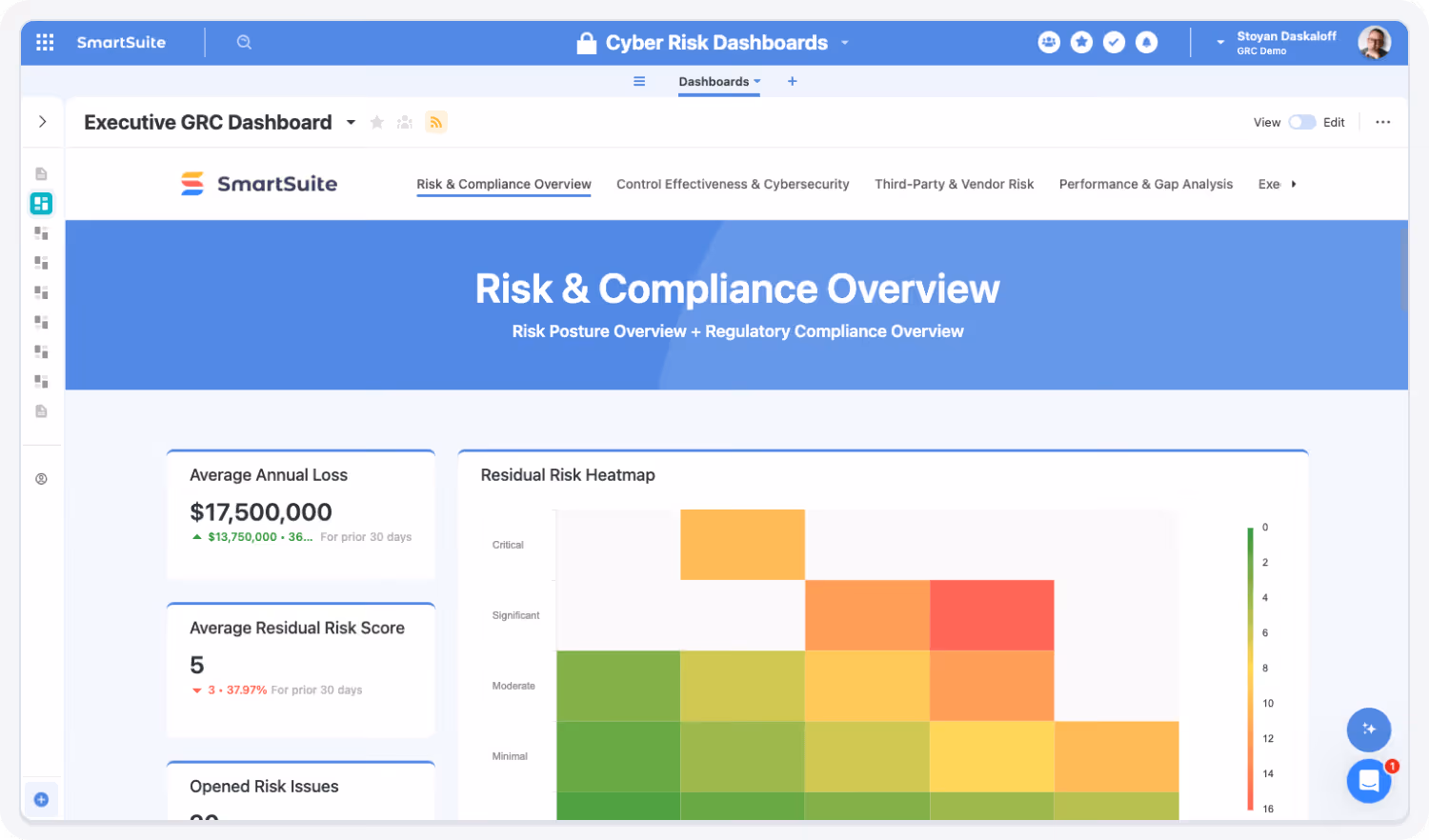Click Stoyan Daskaloff's profile avatar
Viewport: 1429px width, 840px height.
click(1374, 42)
